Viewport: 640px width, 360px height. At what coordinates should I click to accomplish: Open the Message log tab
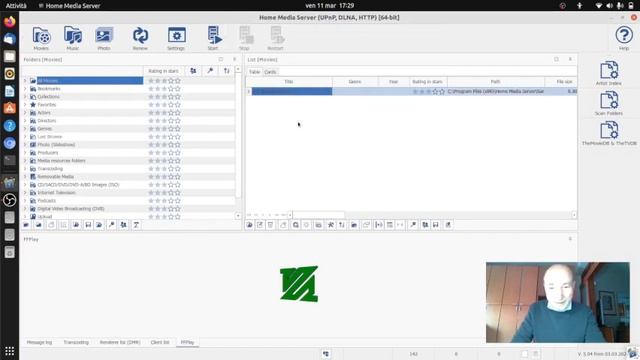coord(39,342)
